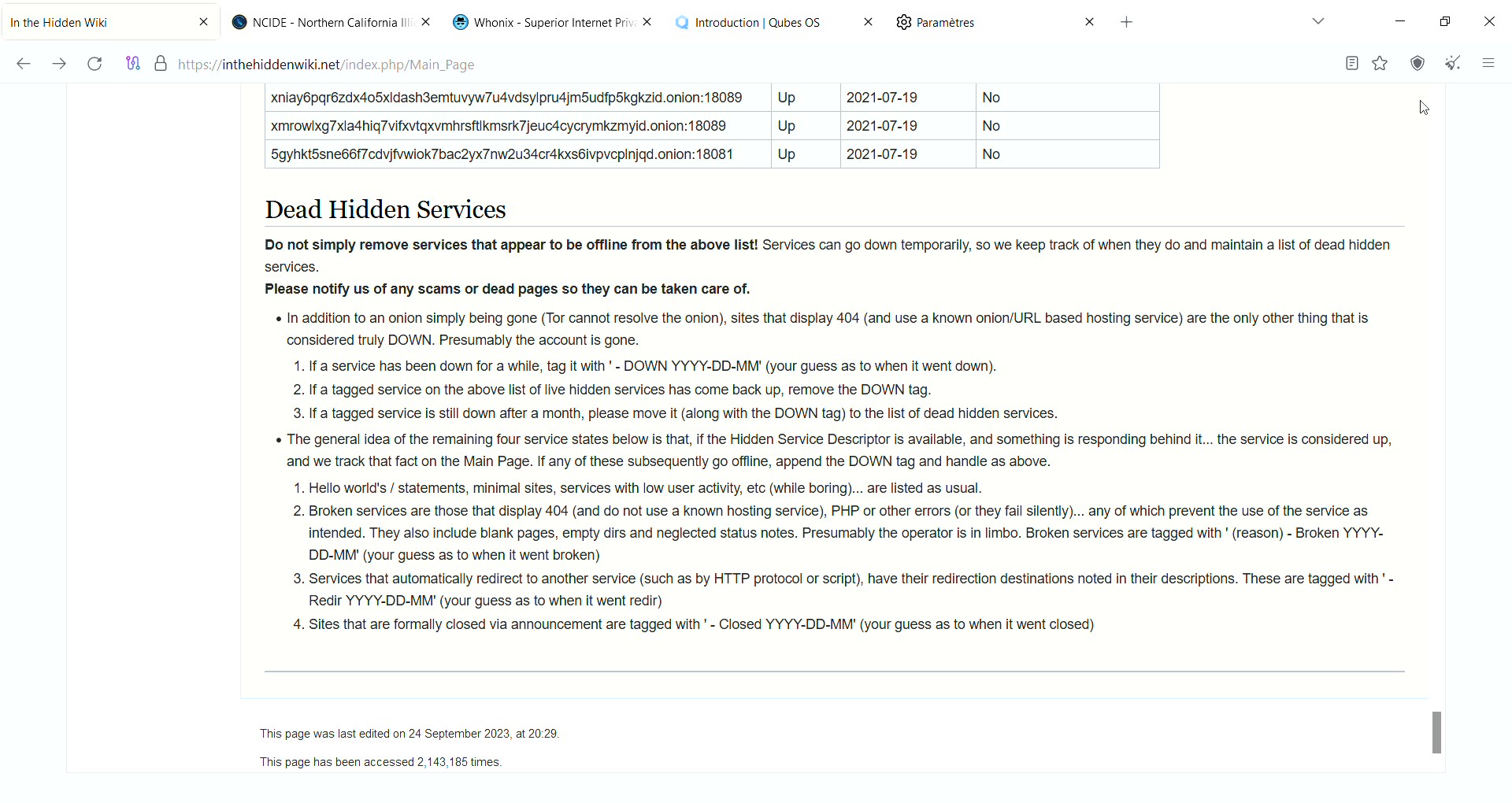1512x803 pixels.
Task: Click list item 'If a tagged service is still down'
Action: click(x=683, y=413)
